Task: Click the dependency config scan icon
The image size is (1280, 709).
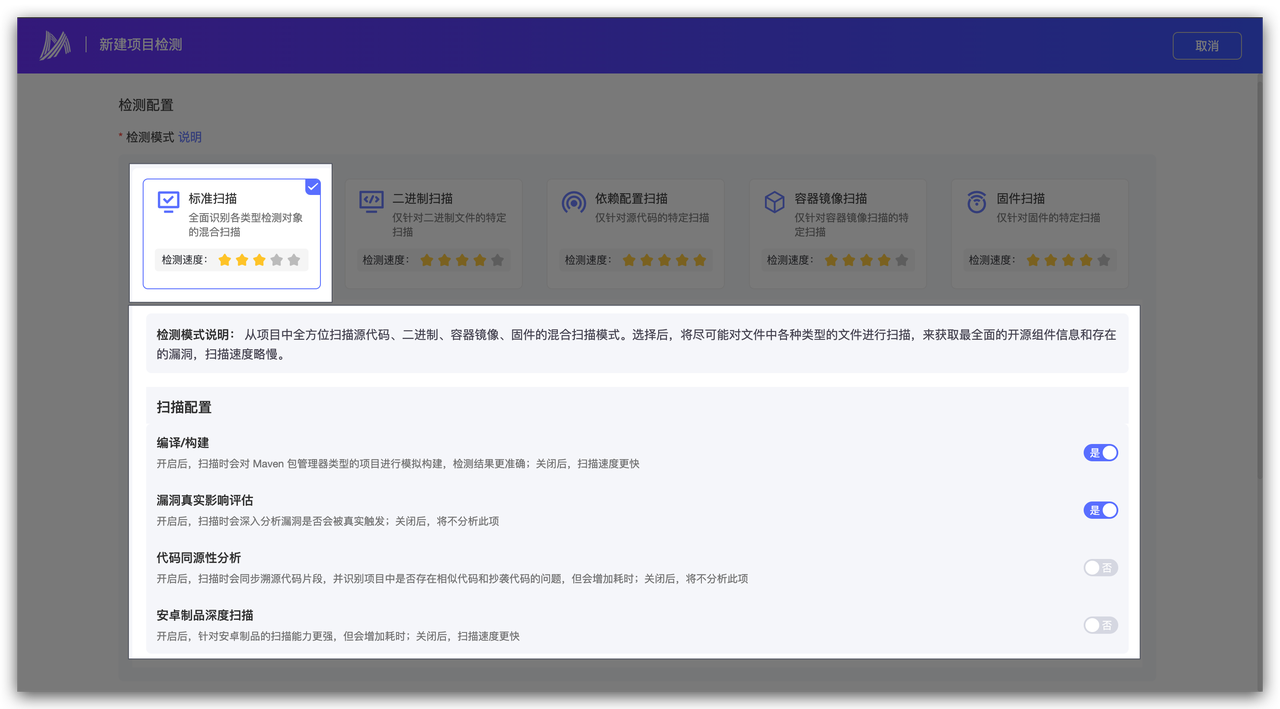Action: click(573, 202)
